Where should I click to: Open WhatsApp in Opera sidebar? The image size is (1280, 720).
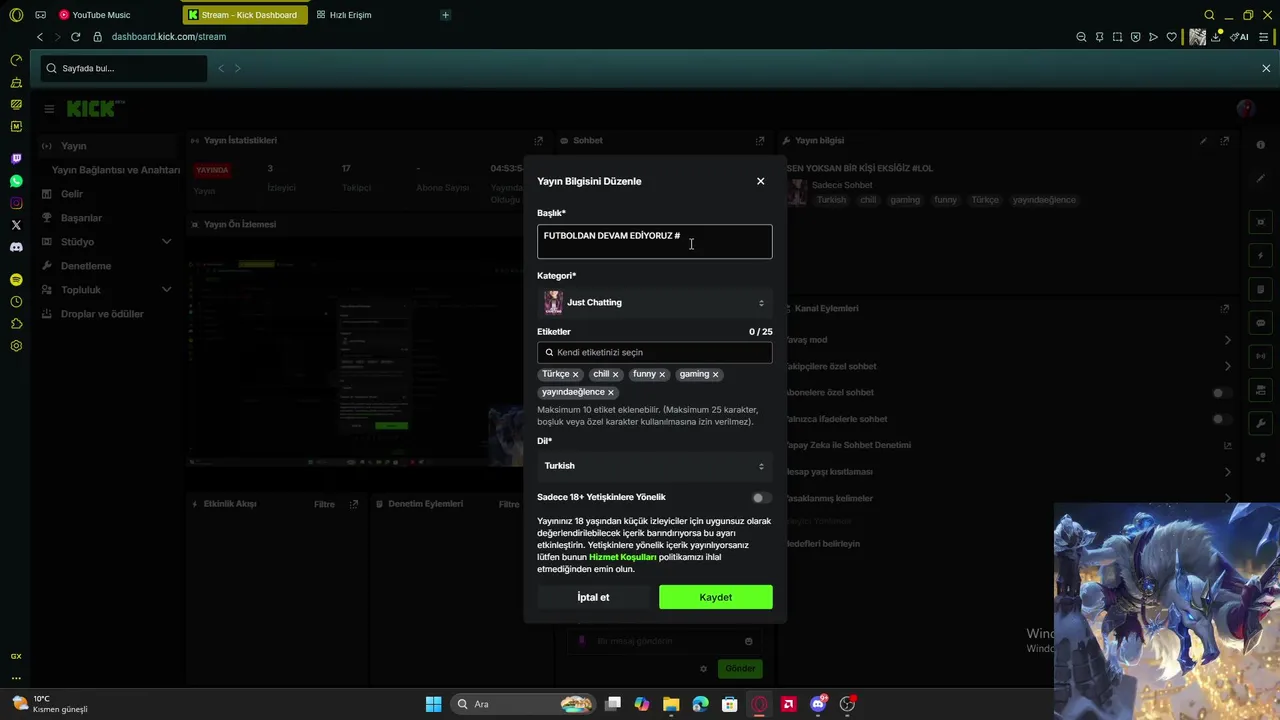16,181
